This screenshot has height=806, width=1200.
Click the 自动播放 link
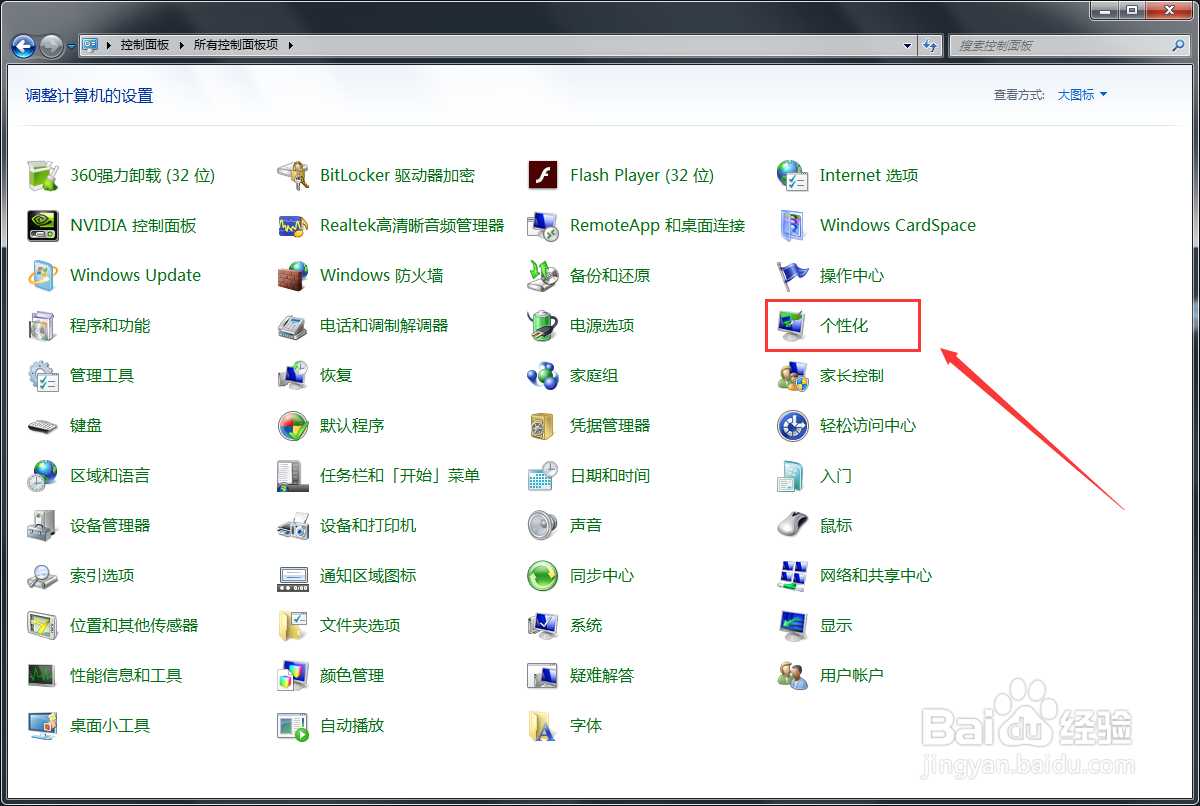click(352, 725)
